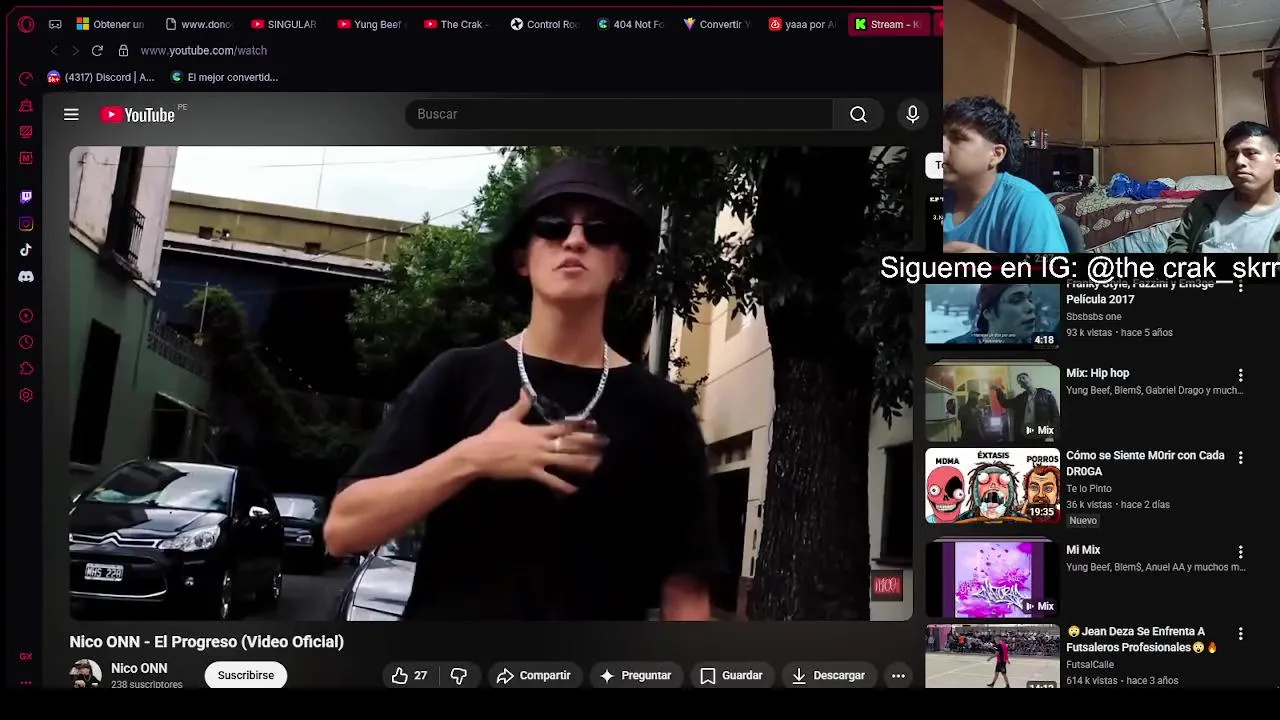
Task: View site security lock information
Action: point(123,50)
